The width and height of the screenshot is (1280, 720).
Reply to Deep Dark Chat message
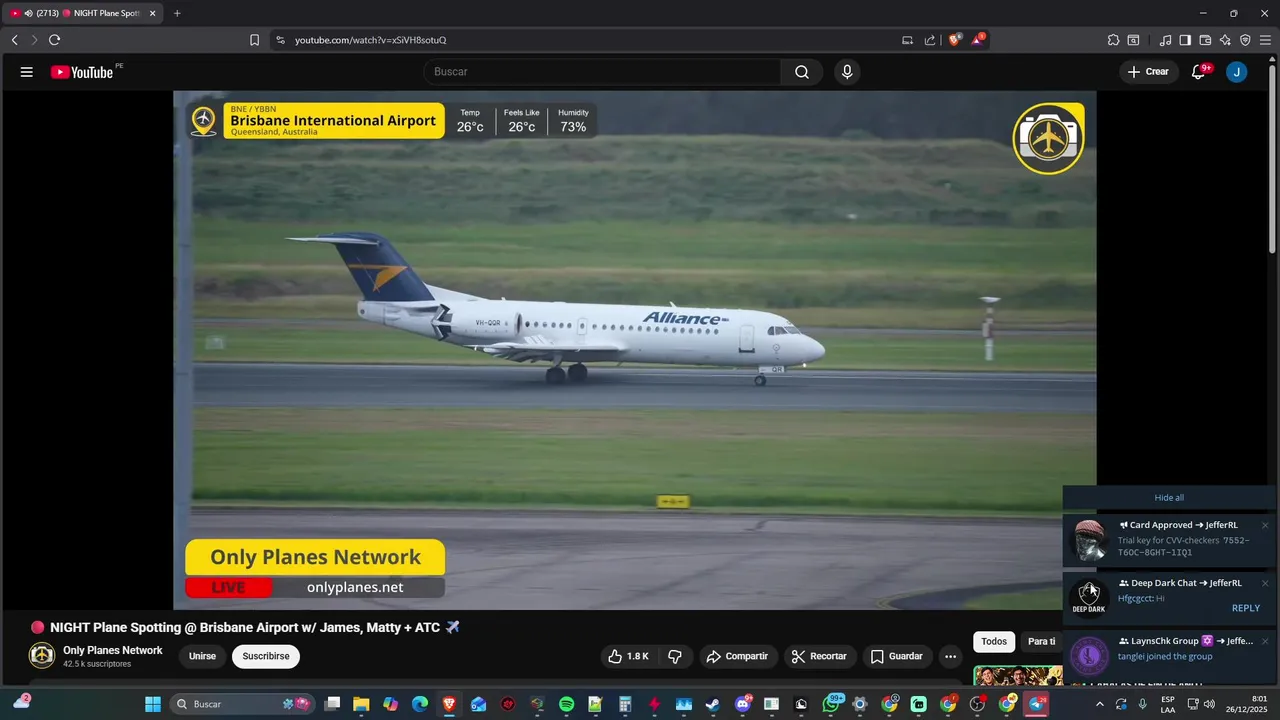click(1245, 608)
